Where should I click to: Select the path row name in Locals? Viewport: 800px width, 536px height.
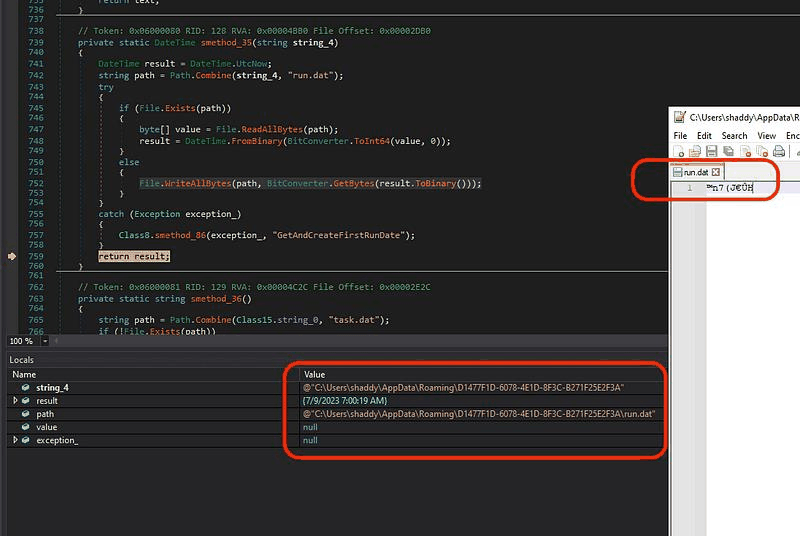click(x=45, y=414)
